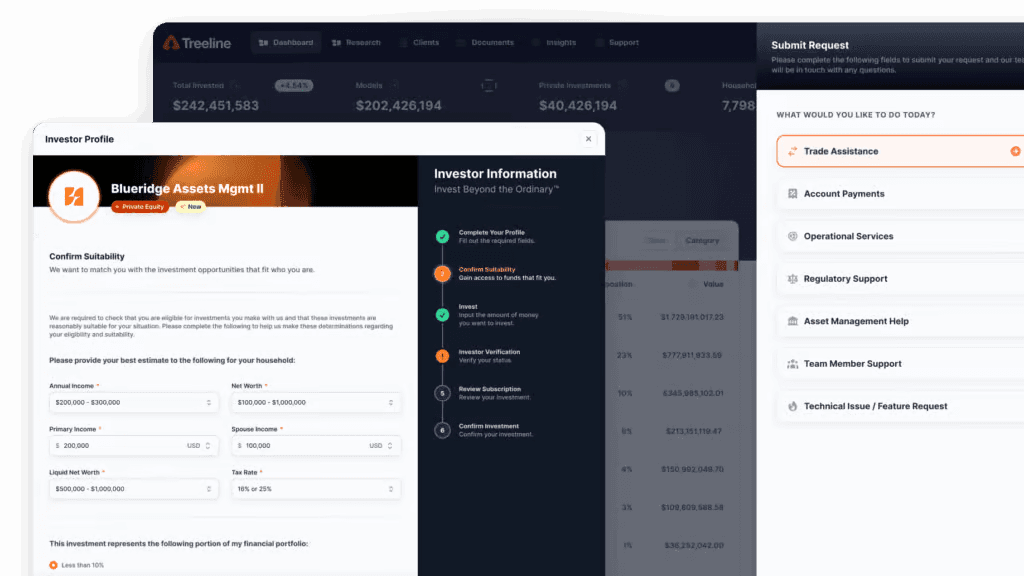
Task: Click the Blueridge Assets Mgmt II logo avatar
Action: point(74,196)
